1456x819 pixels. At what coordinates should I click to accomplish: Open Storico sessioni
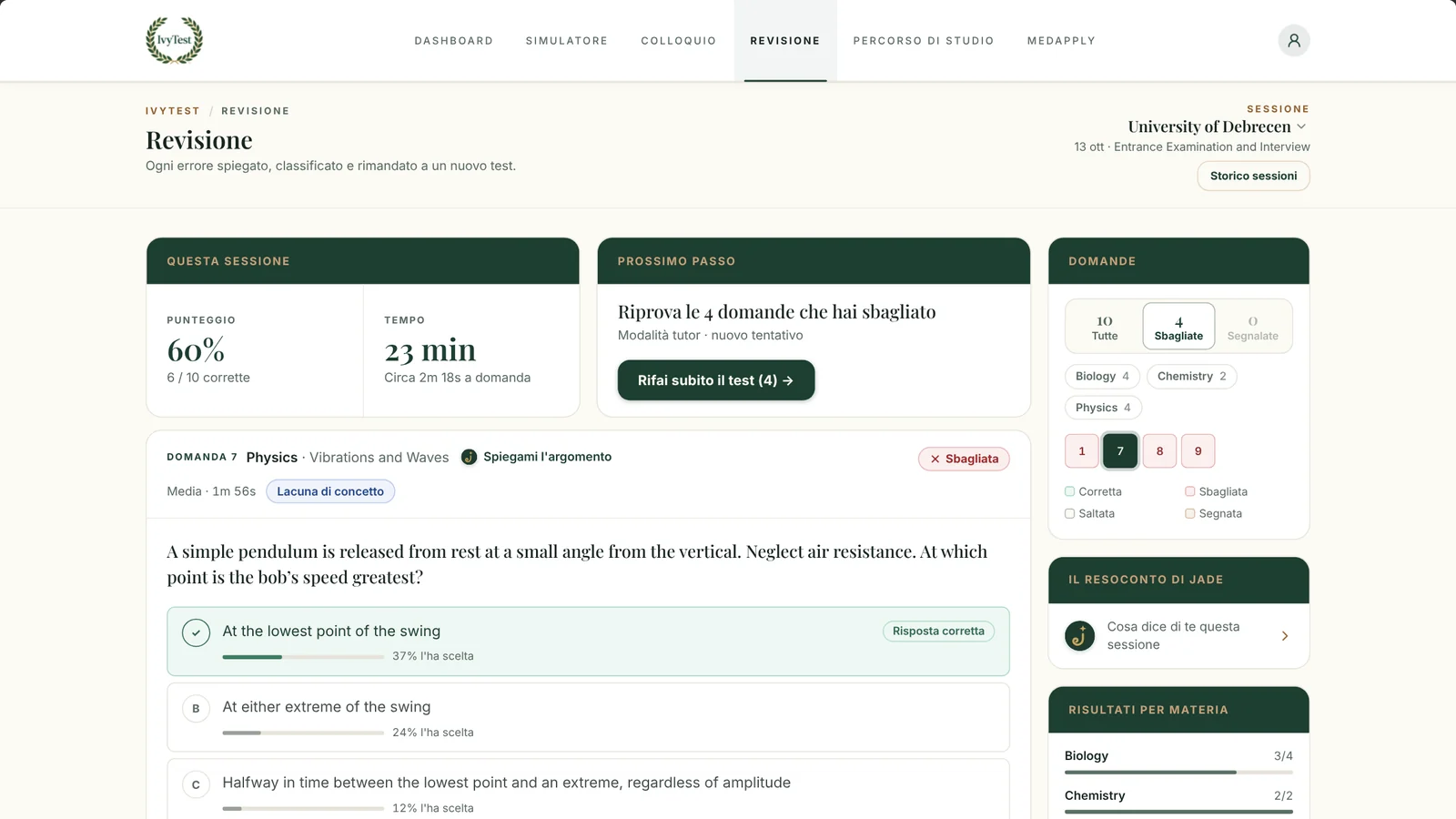pos(1253,176)
